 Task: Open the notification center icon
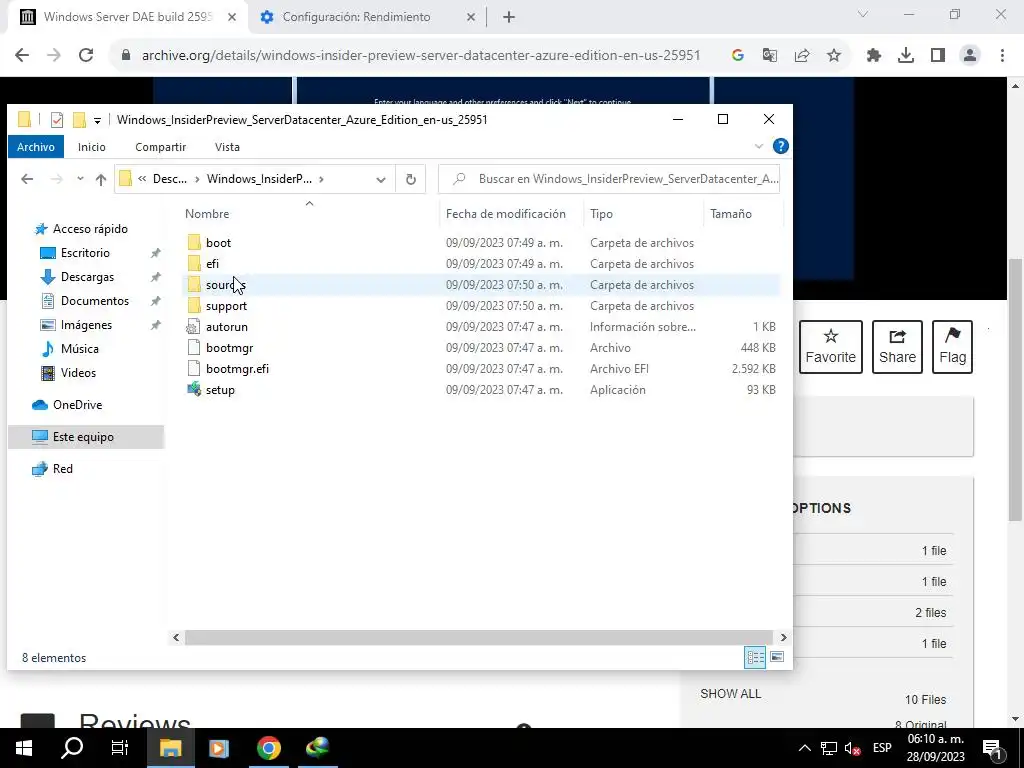pyautogui.click(x=992, y=749)
